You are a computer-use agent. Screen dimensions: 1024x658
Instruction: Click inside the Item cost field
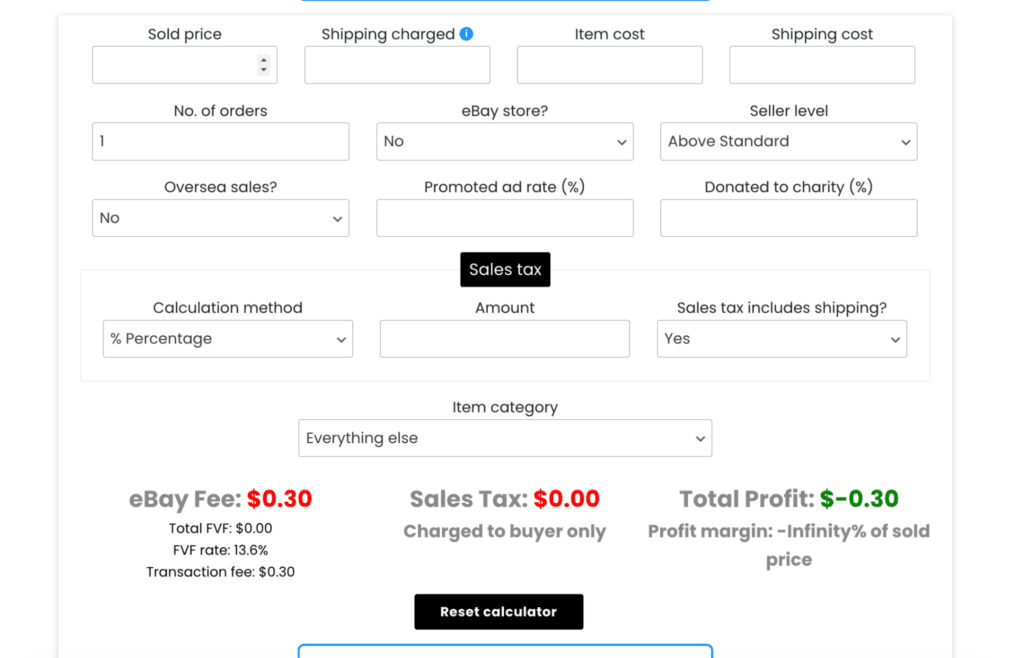tap(609, 64)
